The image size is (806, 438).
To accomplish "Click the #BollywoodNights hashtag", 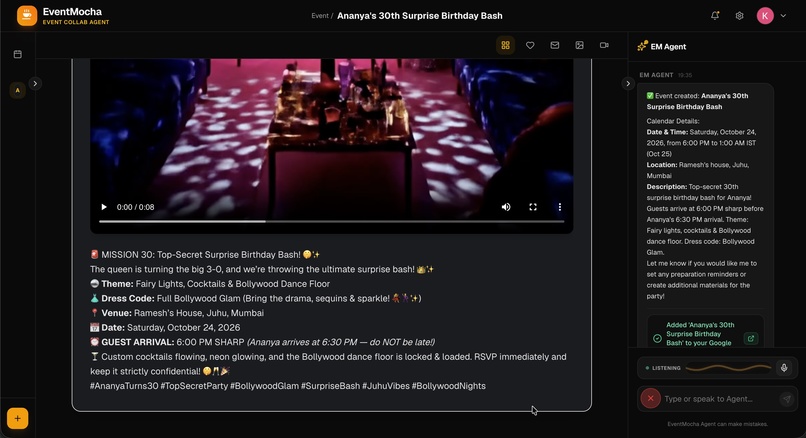I will pos(448,386).
